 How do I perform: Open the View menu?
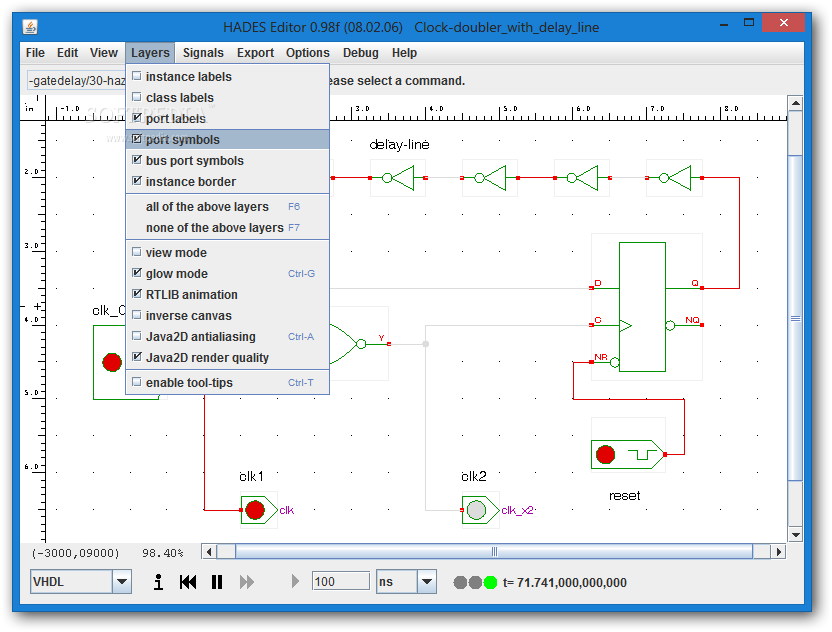point(103,53)
